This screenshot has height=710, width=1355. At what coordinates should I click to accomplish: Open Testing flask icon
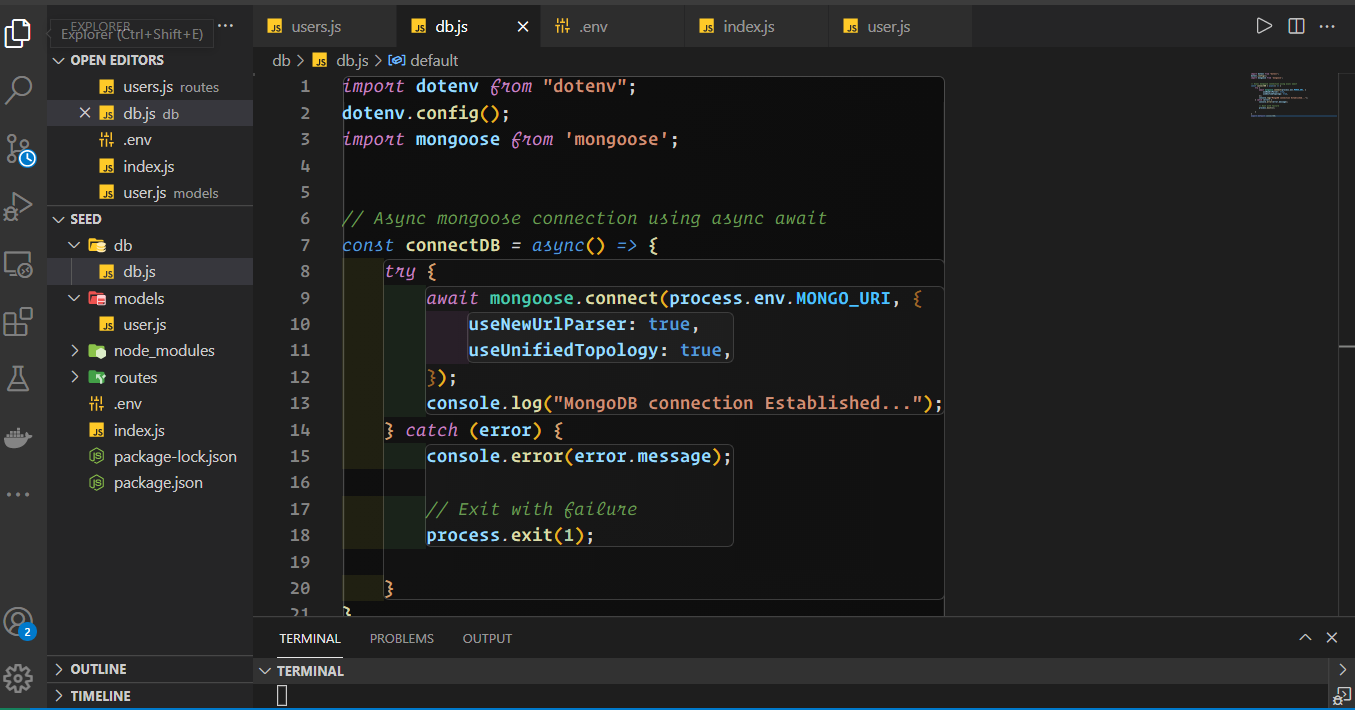point(19,379)
